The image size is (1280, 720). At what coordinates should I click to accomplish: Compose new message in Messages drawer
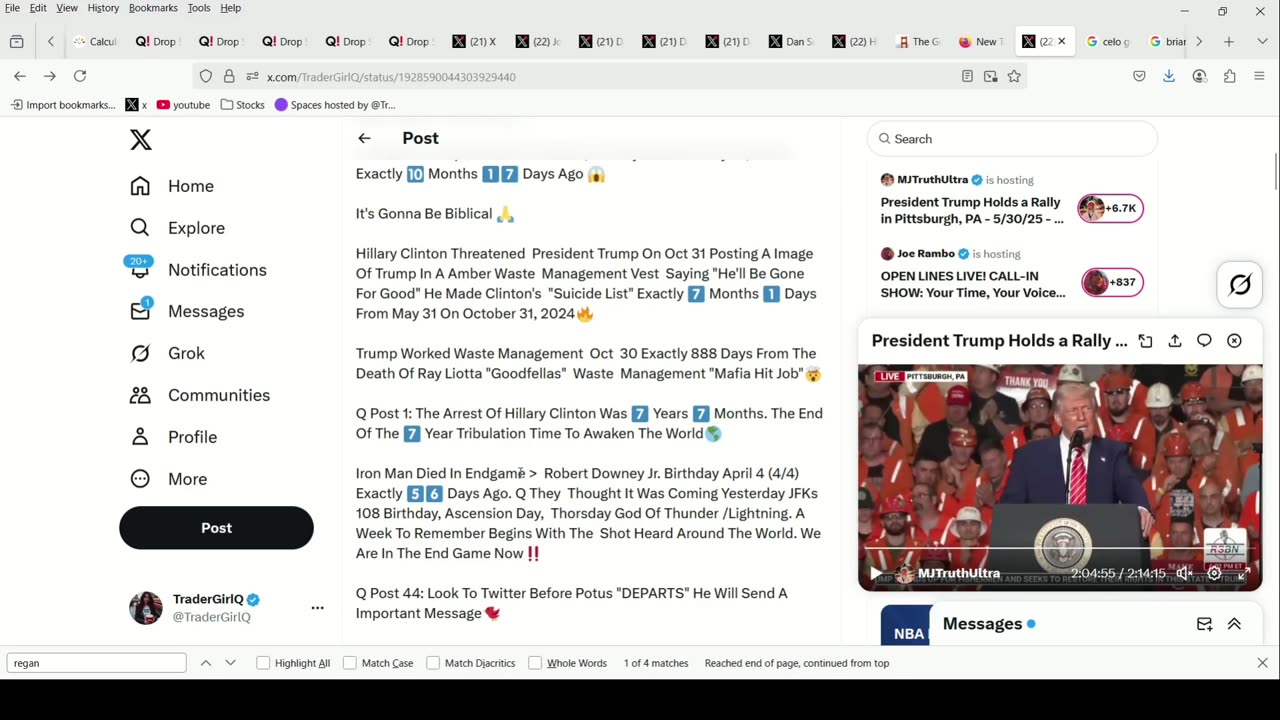pyautogui.click(x=1205, y=624)
